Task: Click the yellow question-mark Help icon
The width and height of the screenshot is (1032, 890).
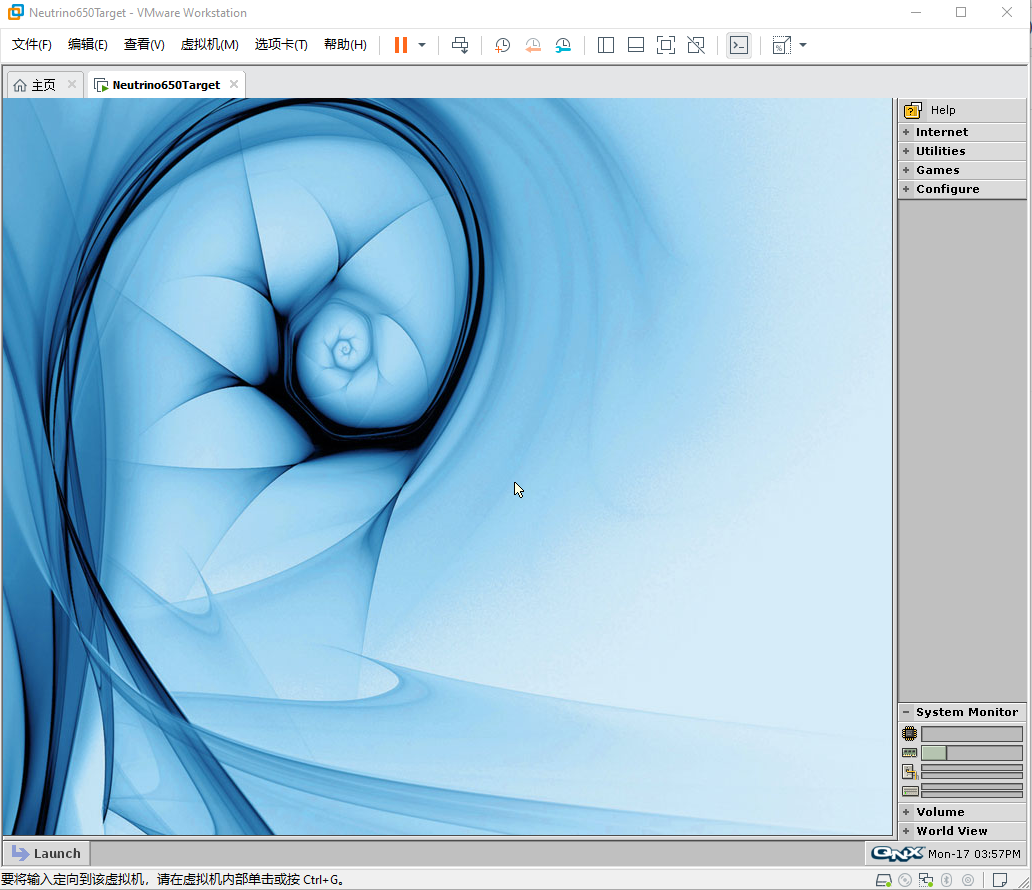Action: point(912,111)
